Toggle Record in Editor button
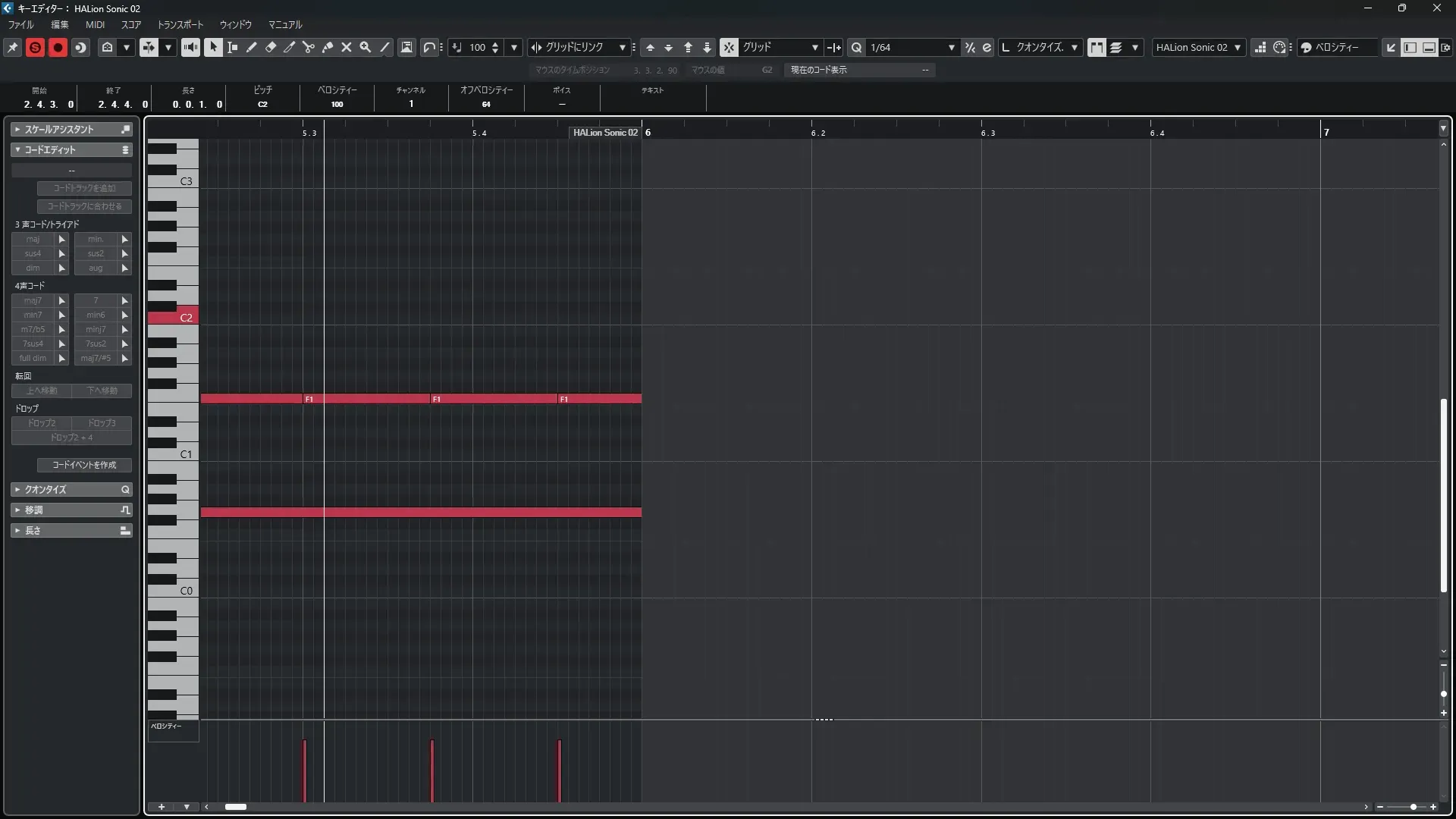The image size is (1456, 819). (58, 47)
